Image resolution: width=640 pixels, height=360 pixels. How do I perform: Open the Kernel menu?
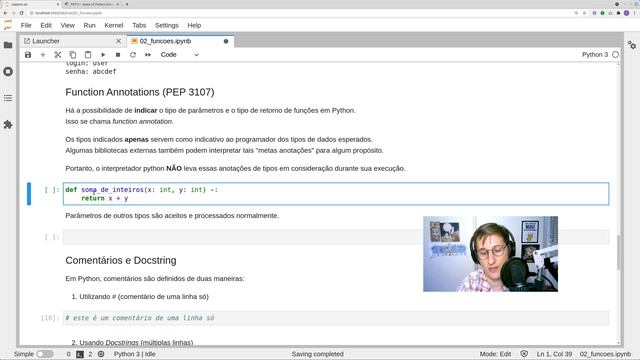(x=114, y=25)
